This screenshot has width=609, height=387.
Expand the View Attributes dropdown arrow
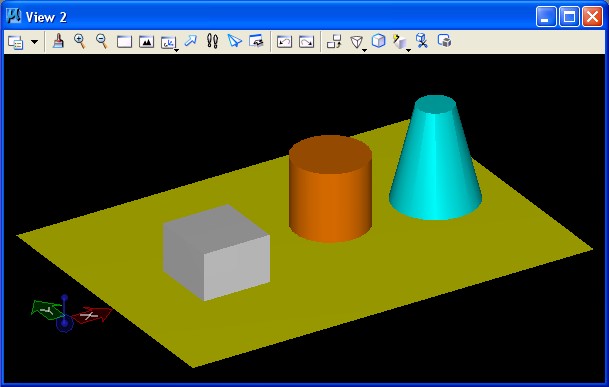[x=35, y=42]
